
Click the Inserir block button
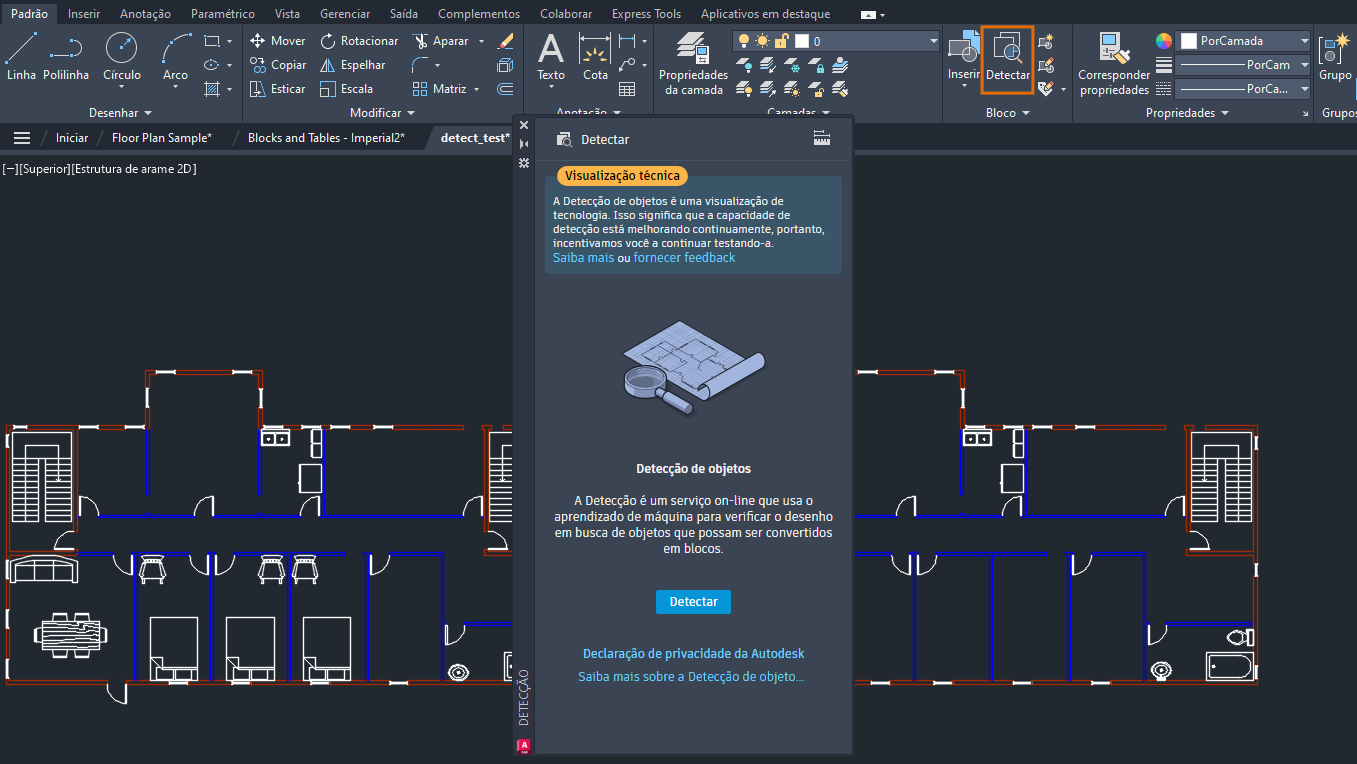coord(964,57)
